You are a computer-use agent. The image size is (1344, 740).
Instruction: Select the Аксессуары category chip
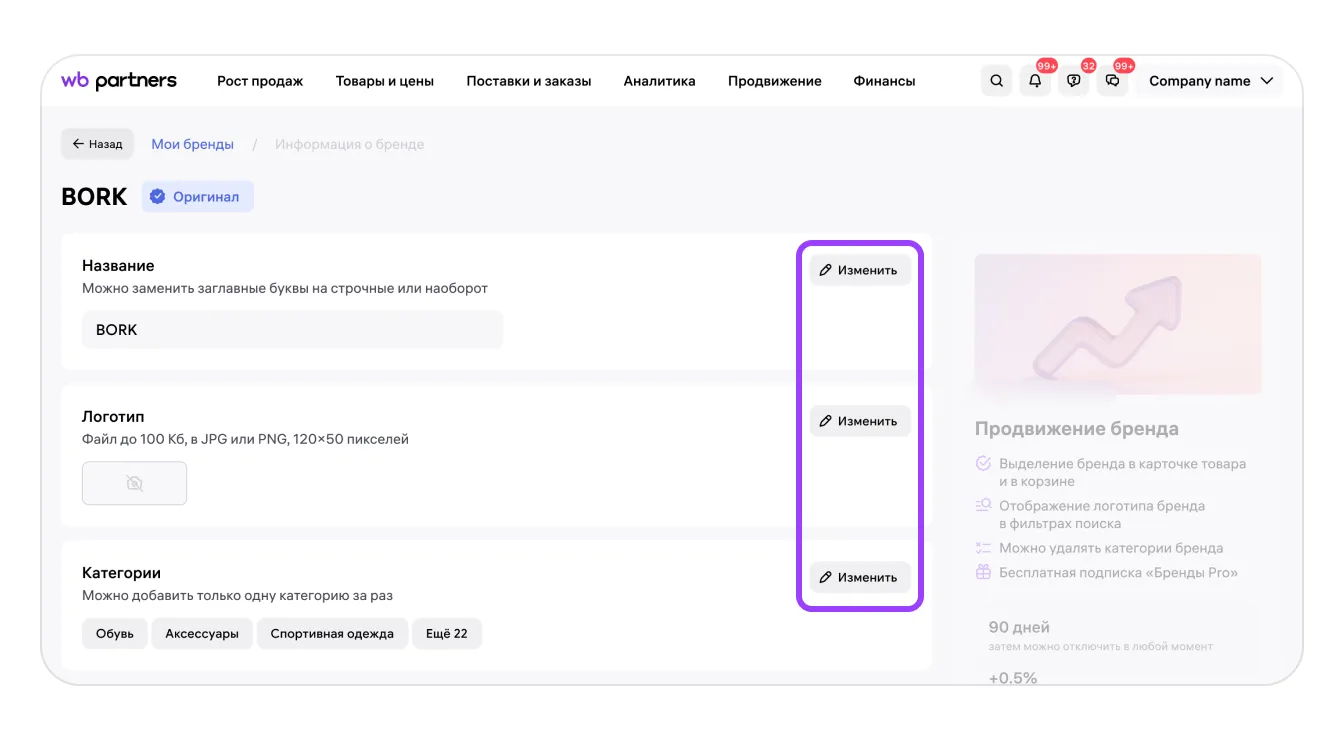tap(202, 634)
